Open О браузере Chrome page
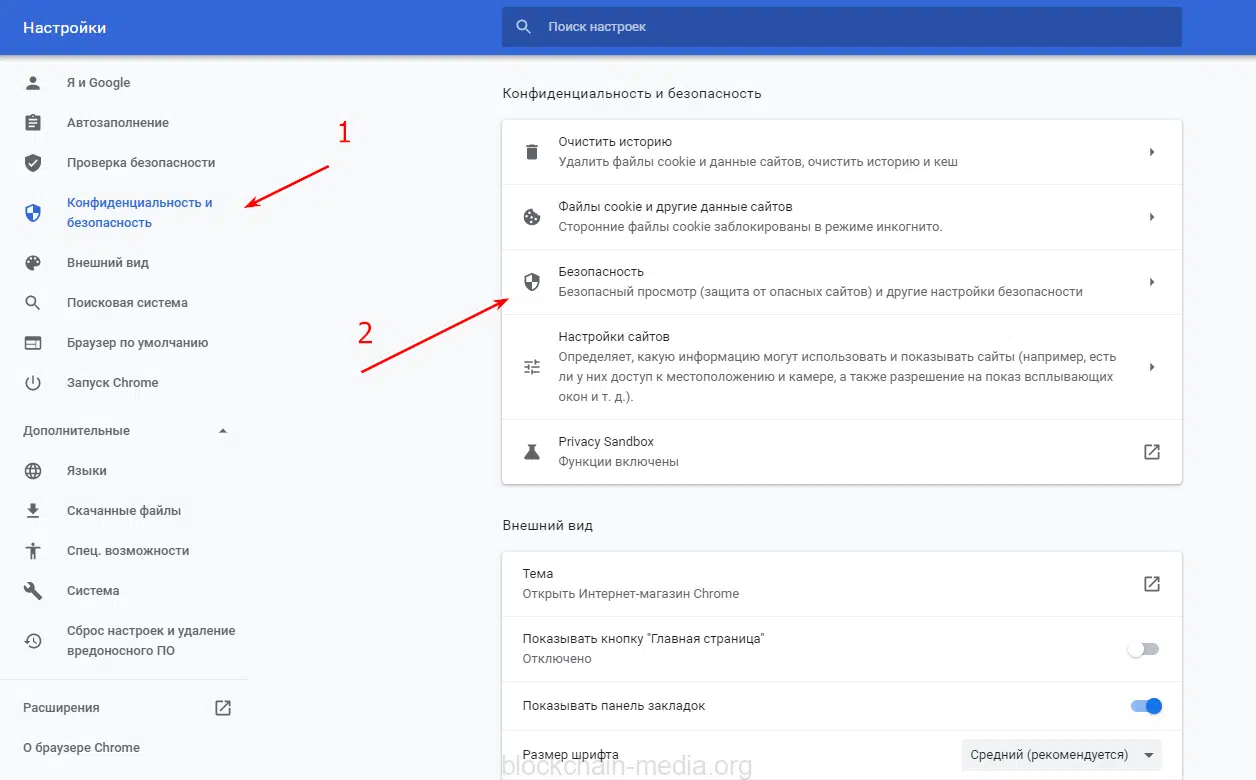The width and height of the screenshot is (1256, 780). pyautogui.click(x=81, y=748)
